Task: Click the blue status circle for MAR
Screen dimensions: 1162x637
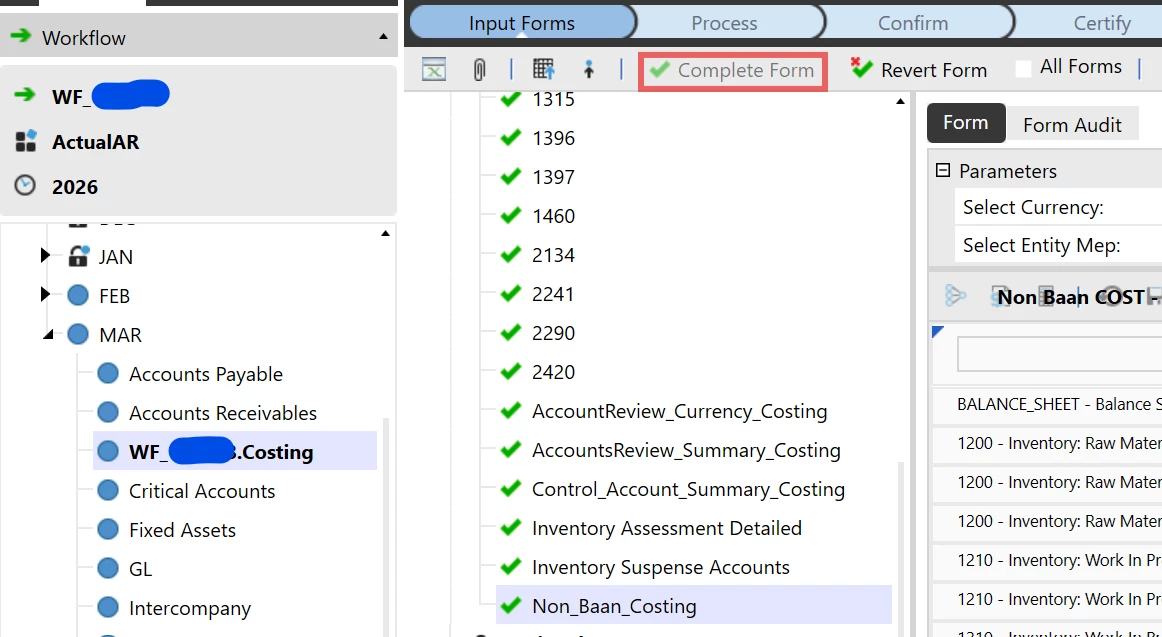Action: click(78, 334)
